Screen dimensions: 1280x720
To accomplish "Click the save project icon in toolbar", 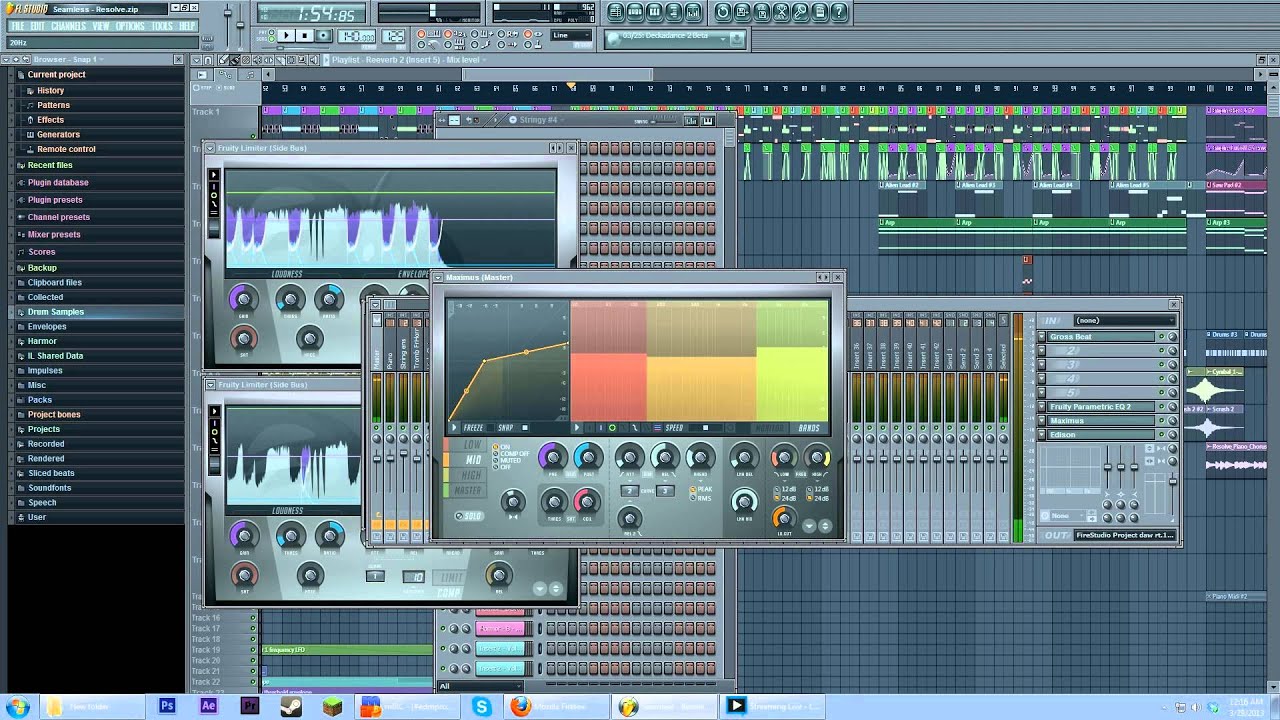I will [x=742, y=12].
